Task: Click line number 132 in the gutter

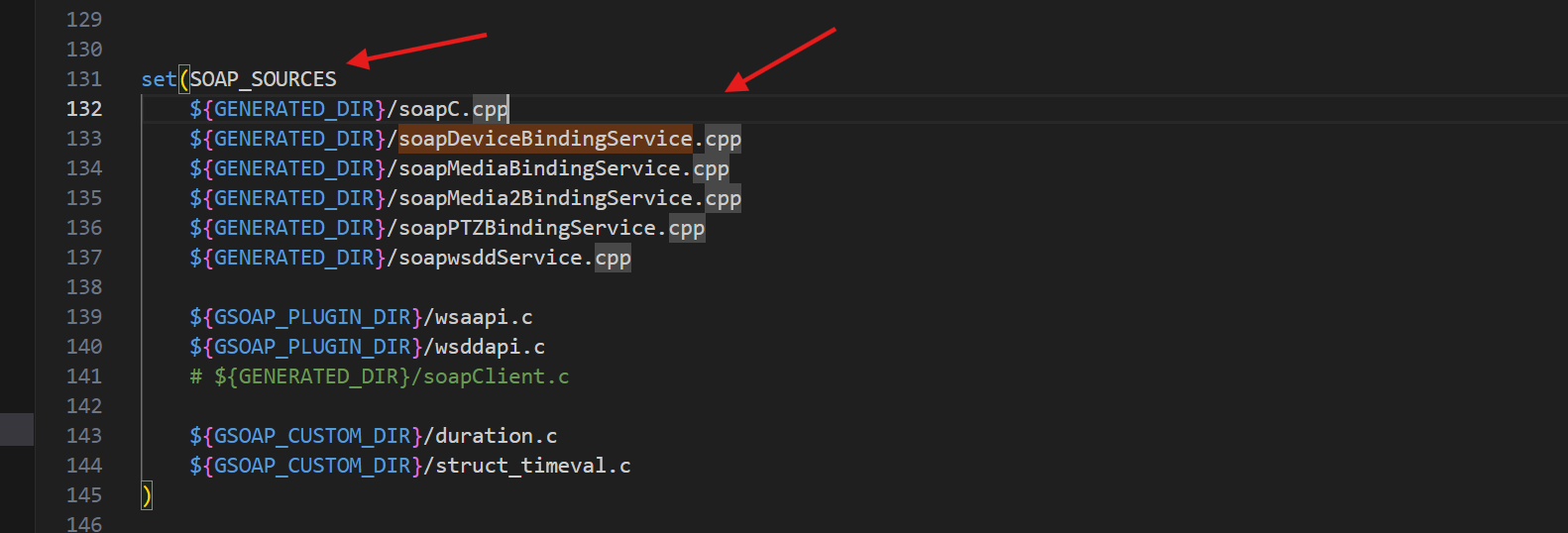Action: point(84,109)
